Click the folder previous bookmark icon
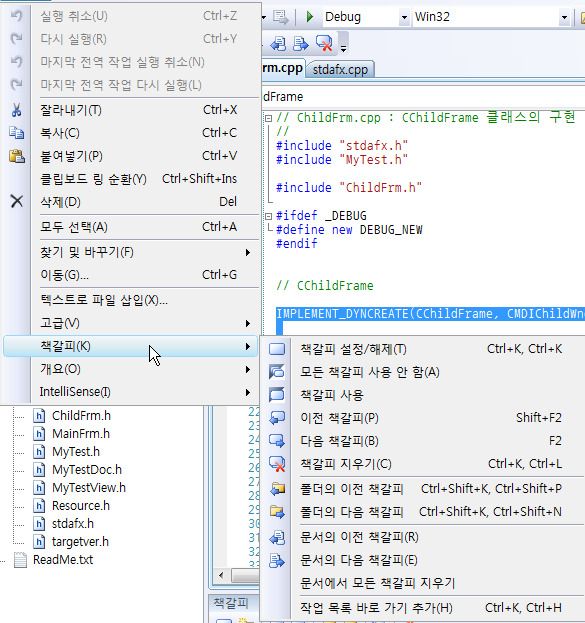The height and width of the screenshot is (623, 585). click(277, 489)
